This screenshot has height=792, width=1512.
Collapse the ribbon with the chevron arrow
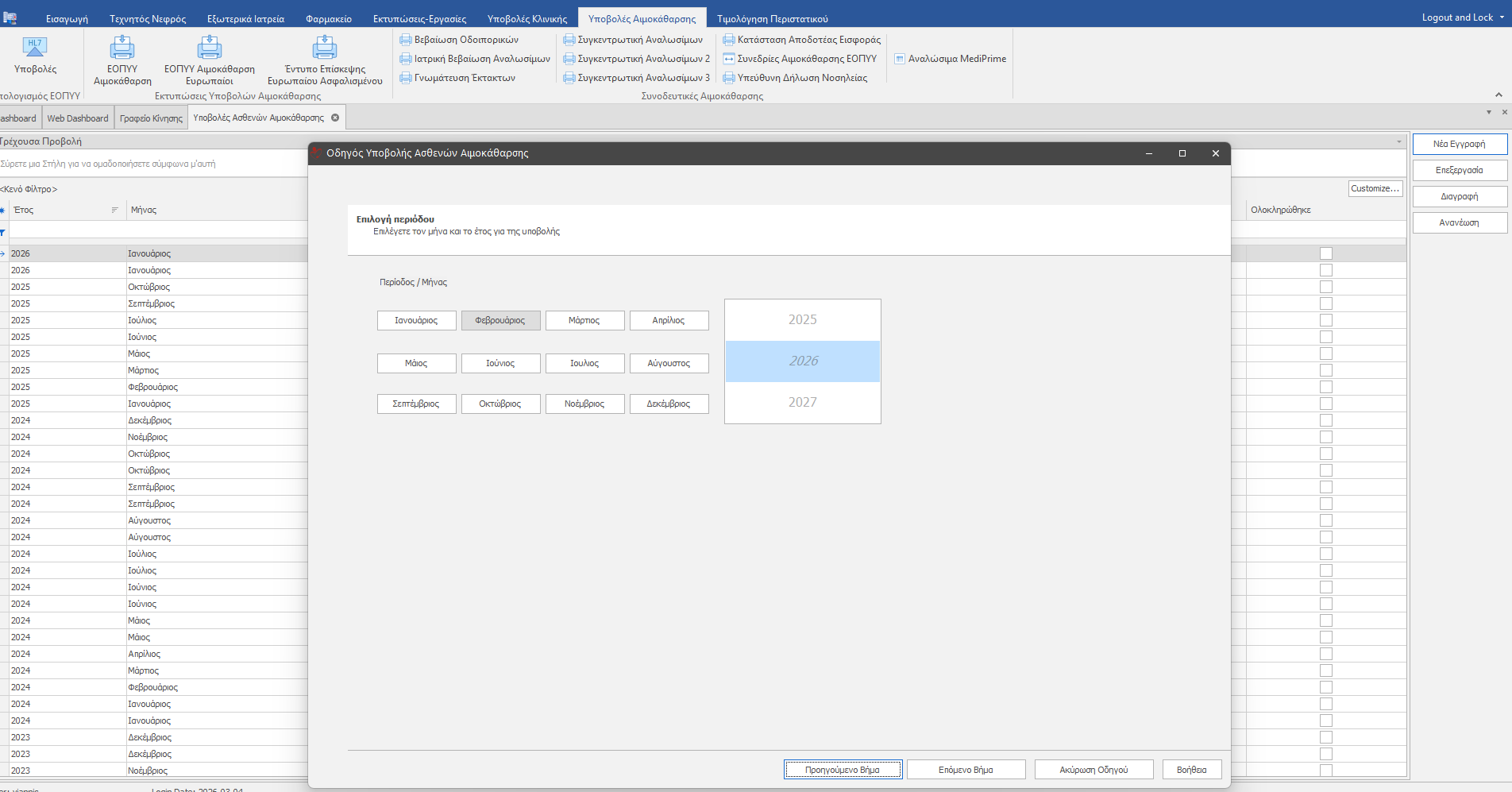click(1498, 95)
